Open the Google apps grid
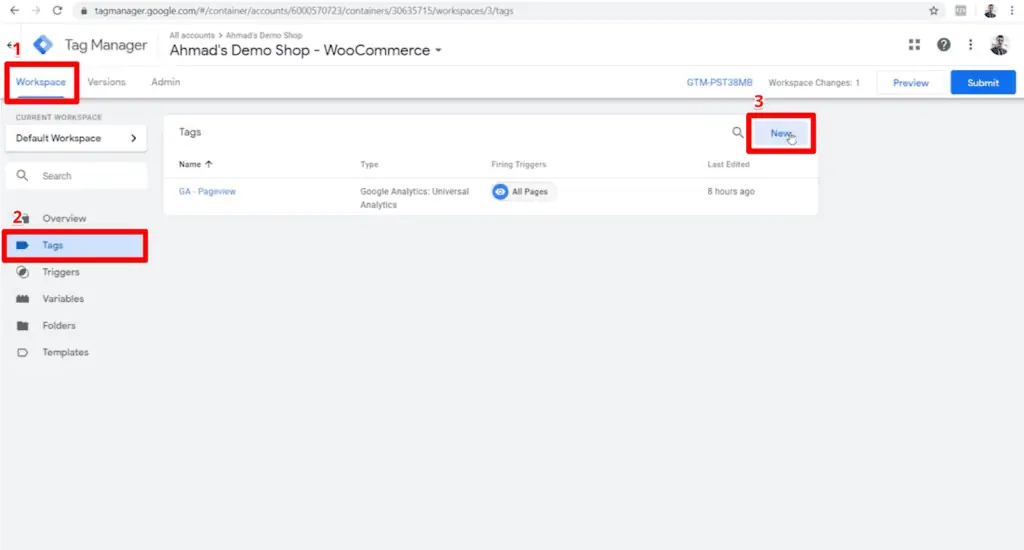Image resolution: width=1024 pixels, height=550 pixels. pyautogui.click(x=914, y=44)
